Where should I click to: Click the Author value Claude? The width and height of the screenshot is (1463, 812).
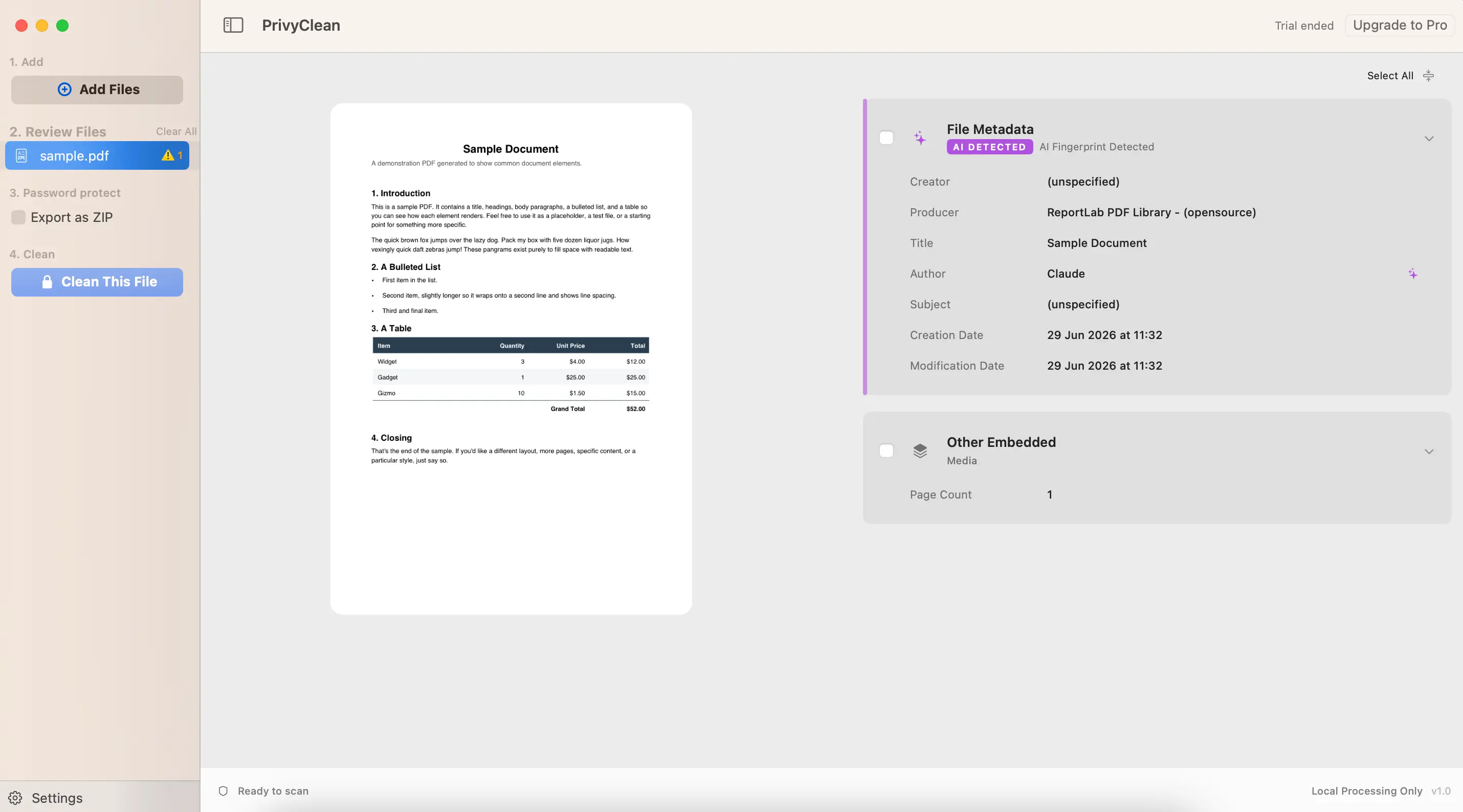click(1066, 274)
